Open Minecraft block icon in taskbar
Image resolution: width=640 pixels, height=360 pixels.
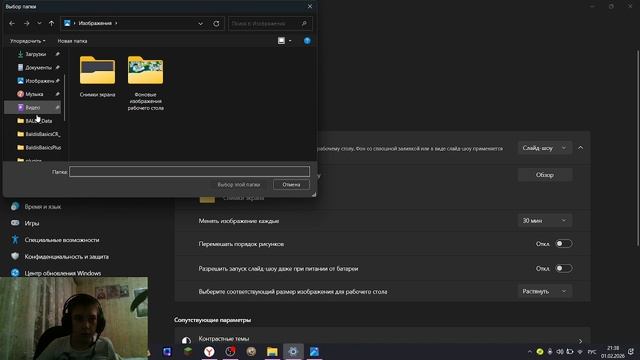188,351
